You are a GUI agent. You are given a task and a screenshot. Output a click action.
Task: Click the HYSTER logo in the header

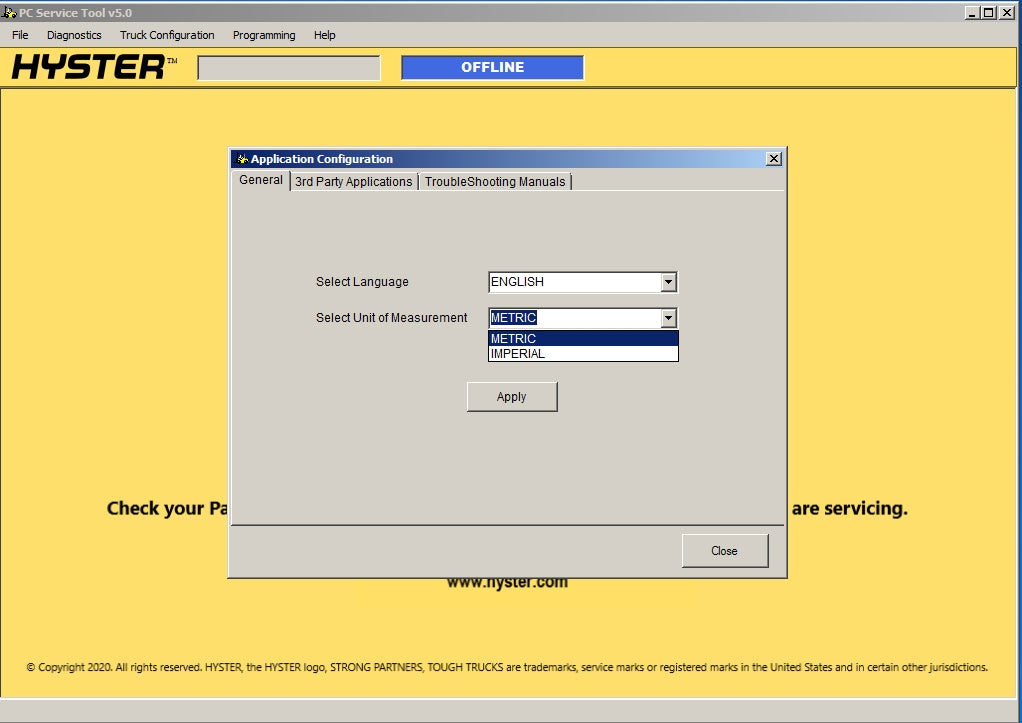(93, 68)
